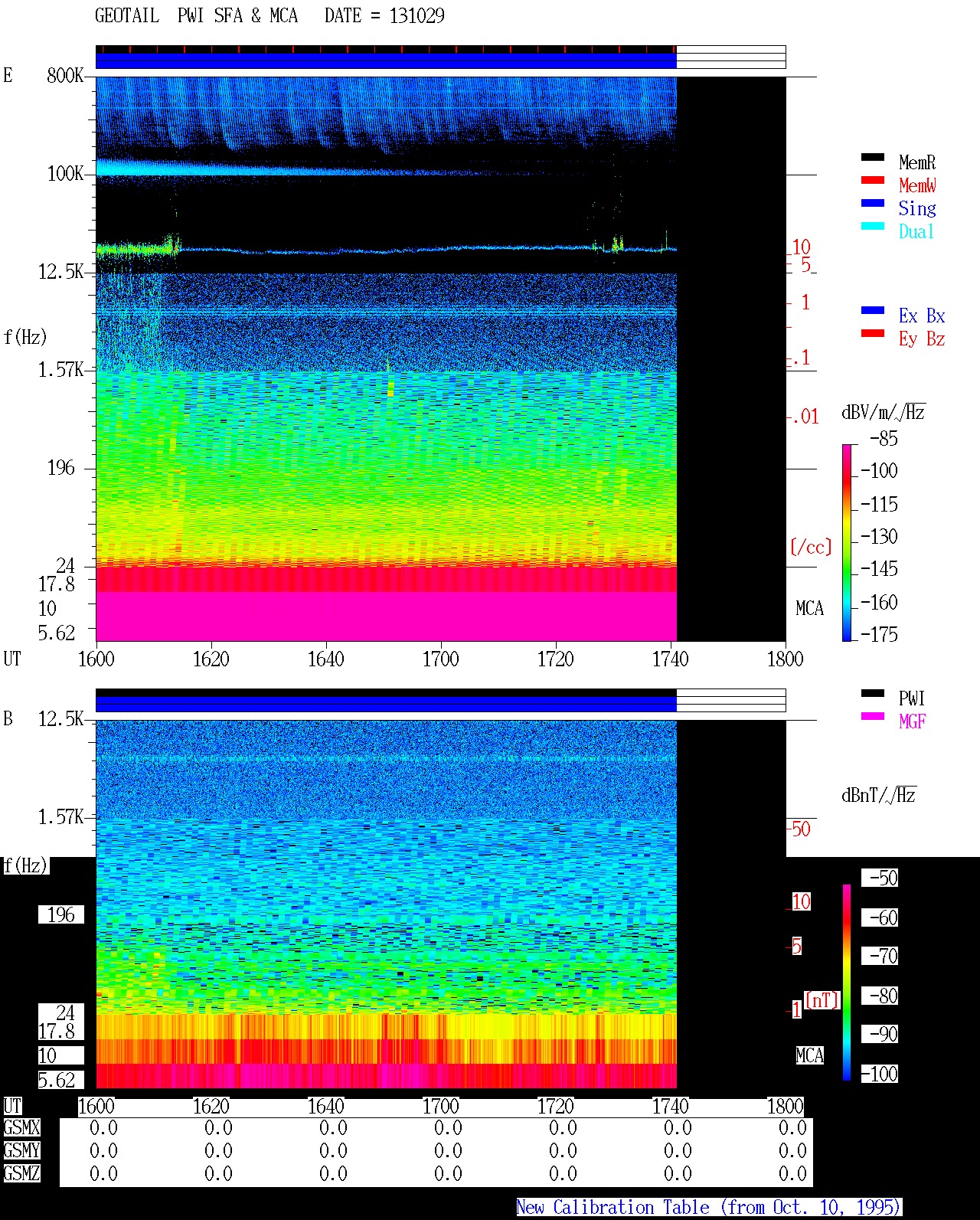The height and width of the screenshot is (1220, 980).
Task: Click the GSMZ value under 1800
Action: coord(793,1174)
